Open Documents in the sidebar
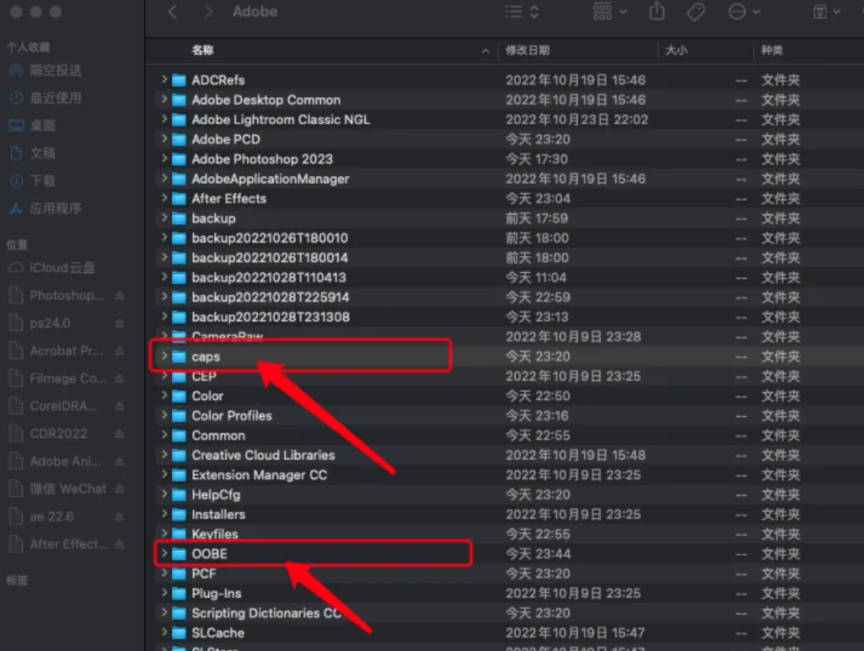The image size is (864, 651). point(32,153)
